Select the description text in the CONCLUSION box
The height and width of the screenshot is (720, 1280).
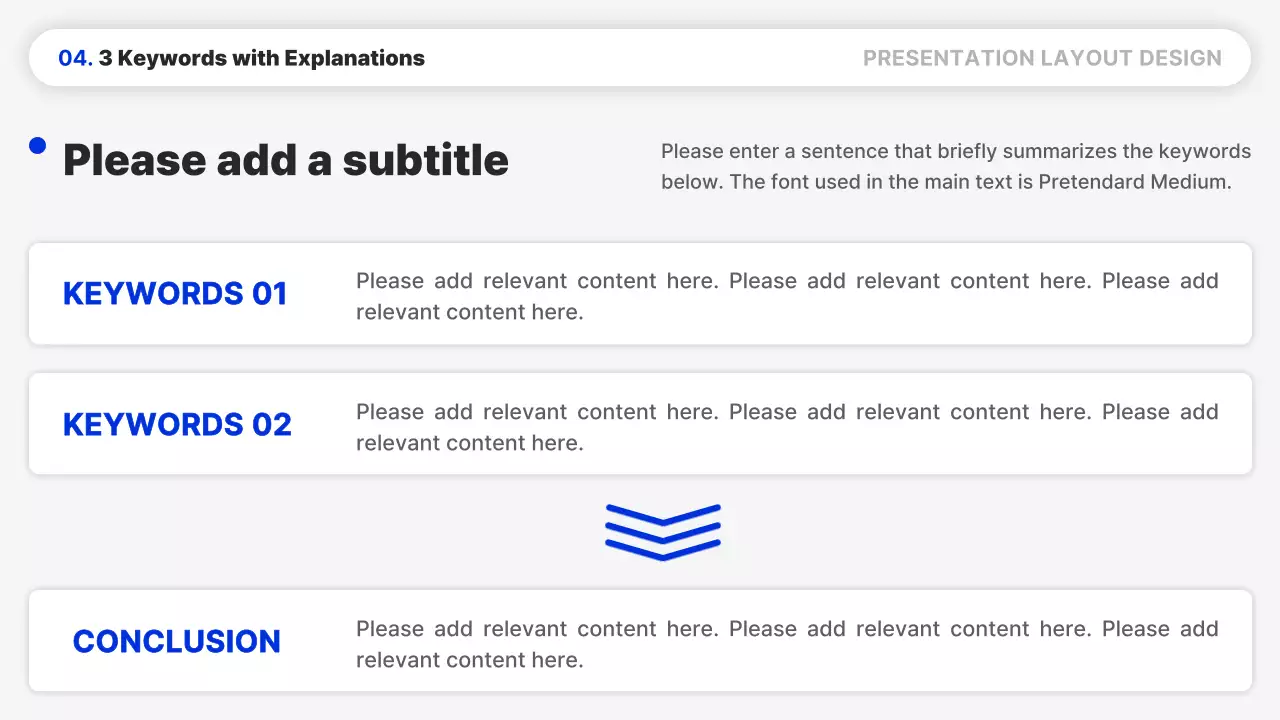[x=786, y=644]
